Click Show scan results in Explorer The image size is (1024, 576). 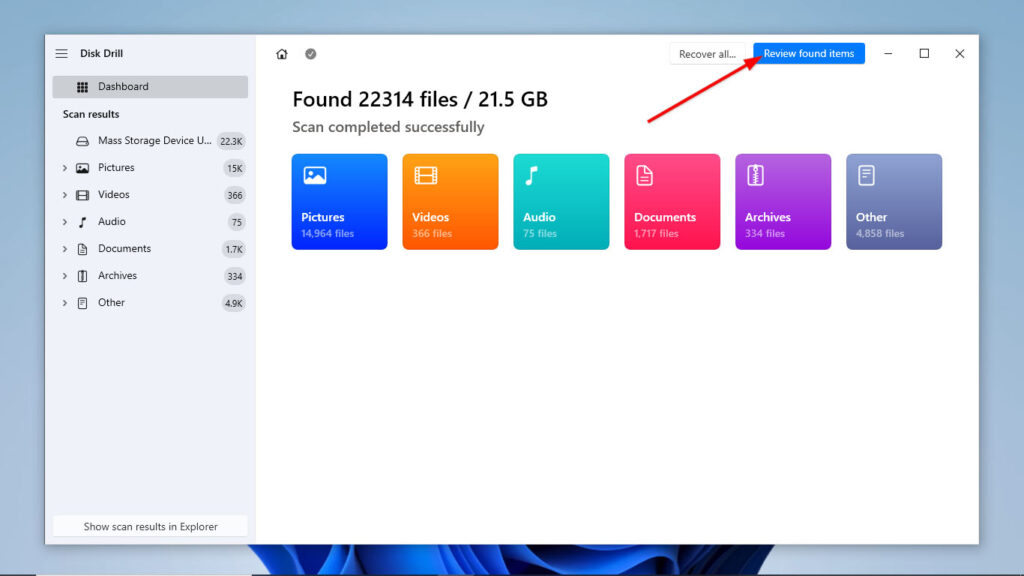click(149, 526)
